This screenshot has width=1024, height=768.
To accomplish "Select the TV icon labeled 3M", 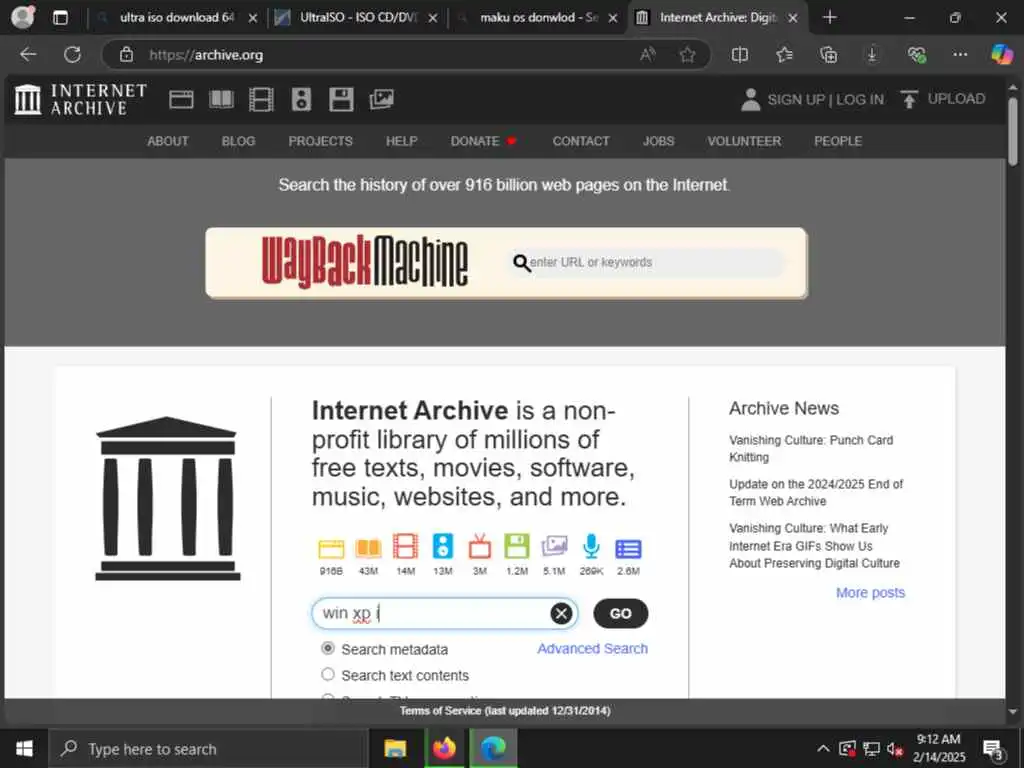I will pyautogui.click(x=479, y=547).
